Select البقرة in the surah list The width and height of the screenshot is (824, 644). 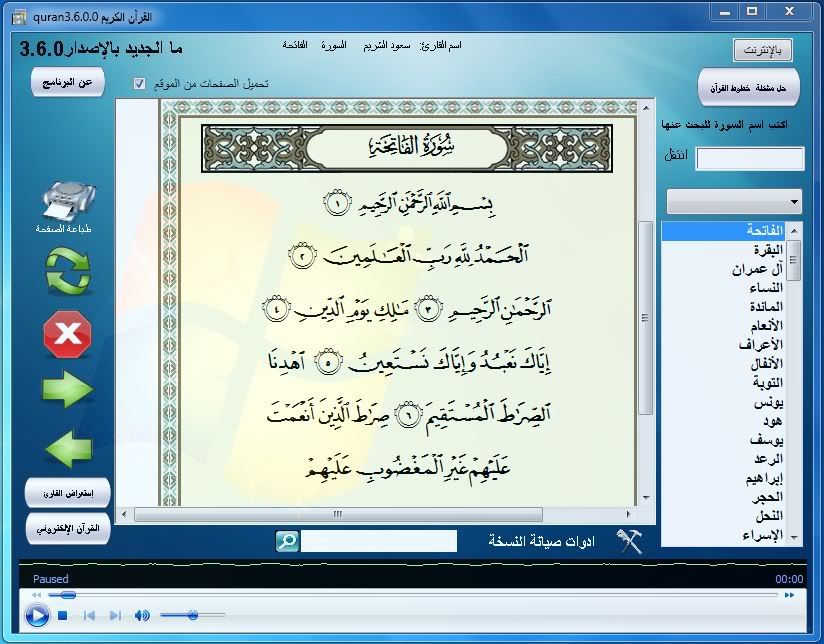(723, 250)
